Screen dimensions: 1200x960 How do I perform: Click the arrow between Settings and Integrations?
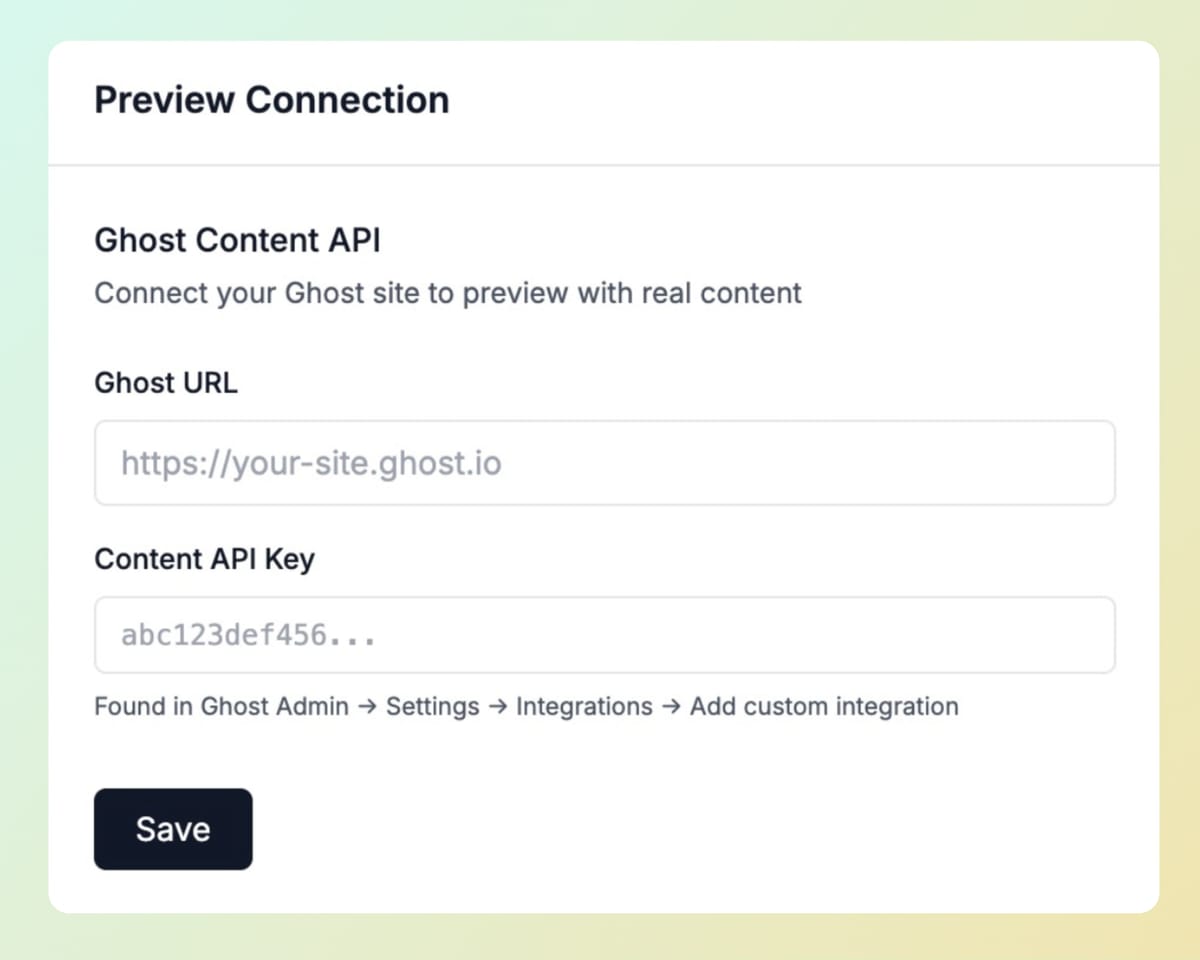[498, 707]
